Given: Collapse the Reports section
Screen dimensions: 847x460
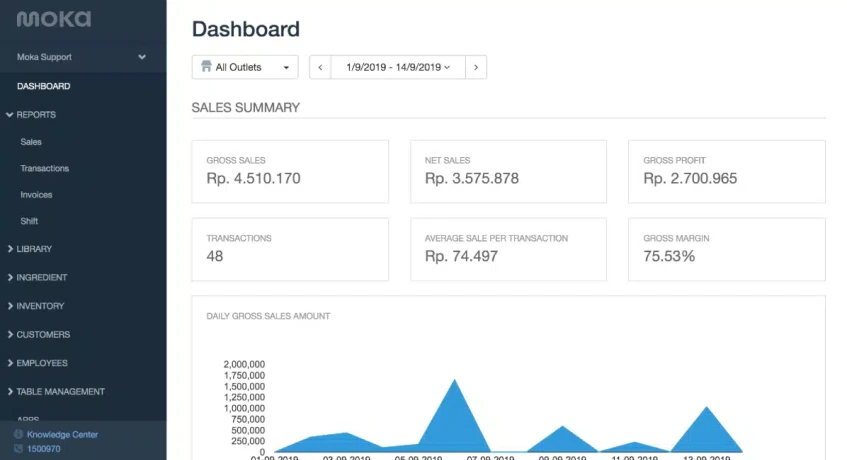Looking at the screenshot, I should click(36, 114).
